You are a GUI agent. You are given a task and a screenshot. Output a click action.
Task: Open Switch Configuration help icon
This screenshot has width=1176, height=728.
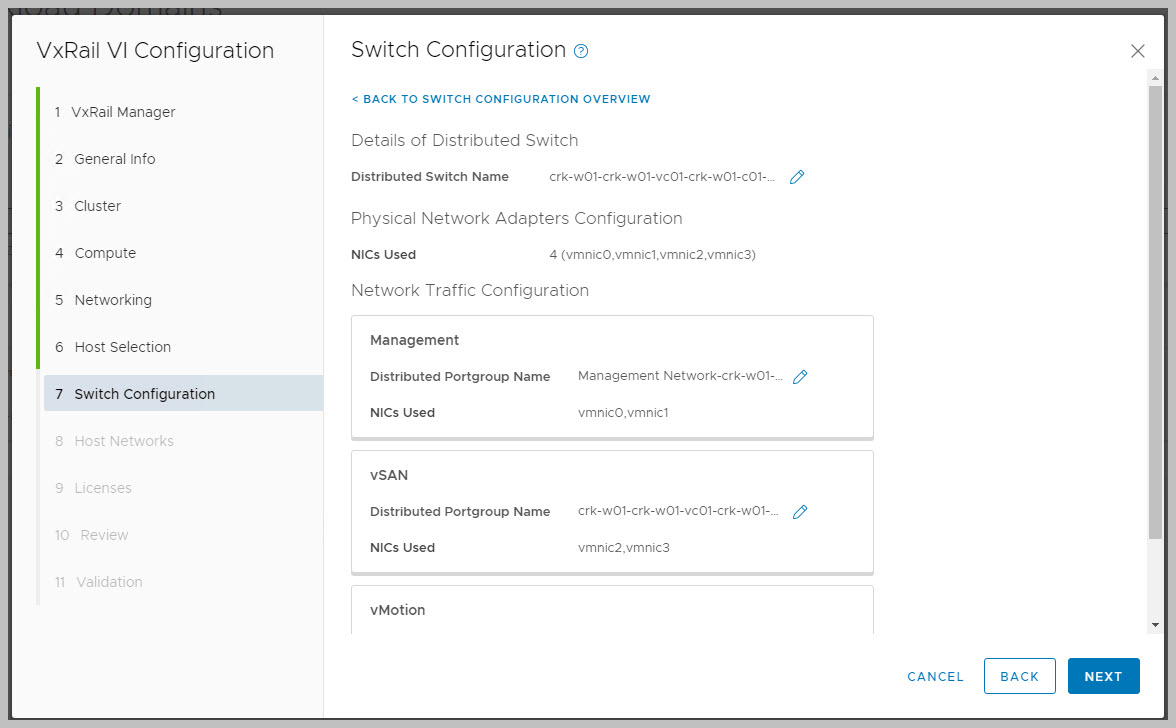(581, 51)
